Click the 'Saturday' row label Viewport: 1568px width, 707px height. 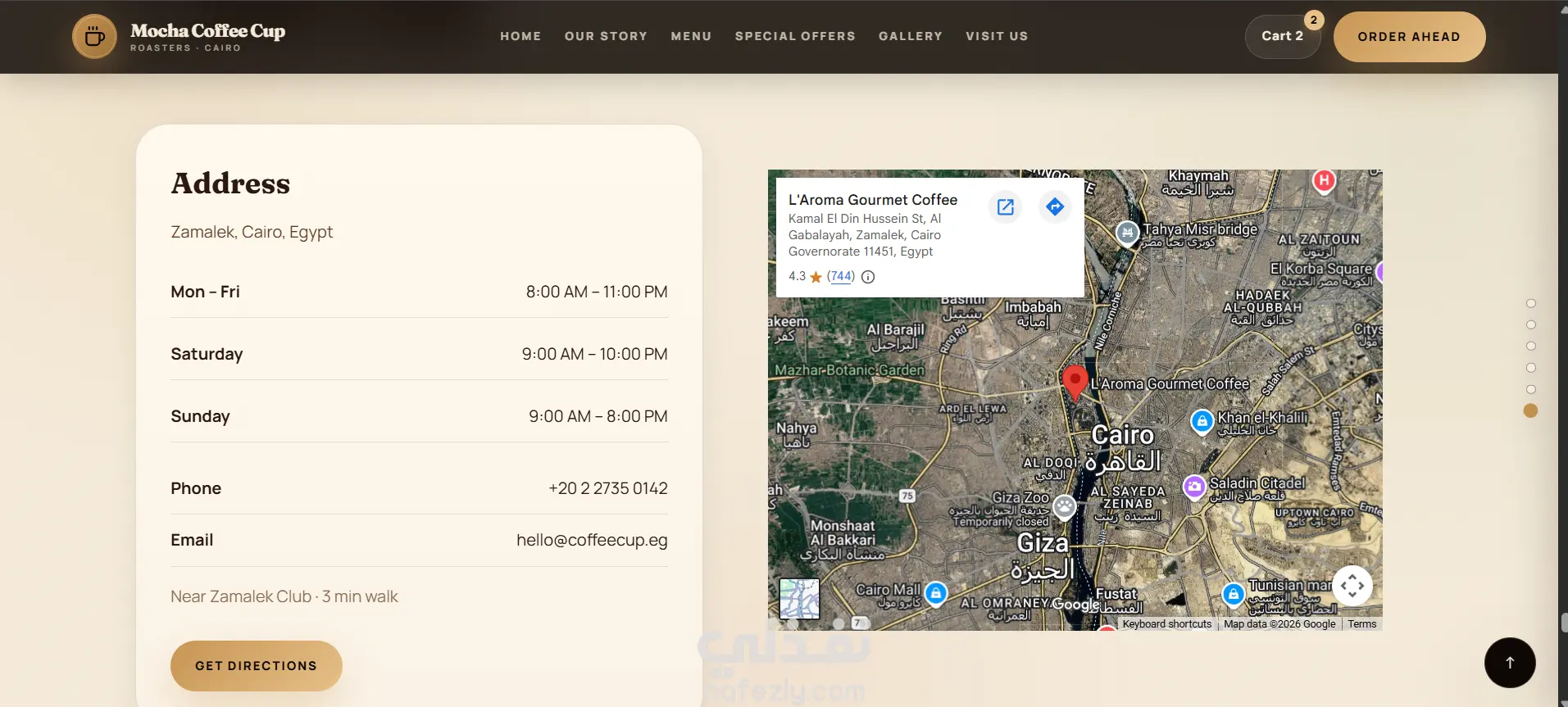(207, 354)
